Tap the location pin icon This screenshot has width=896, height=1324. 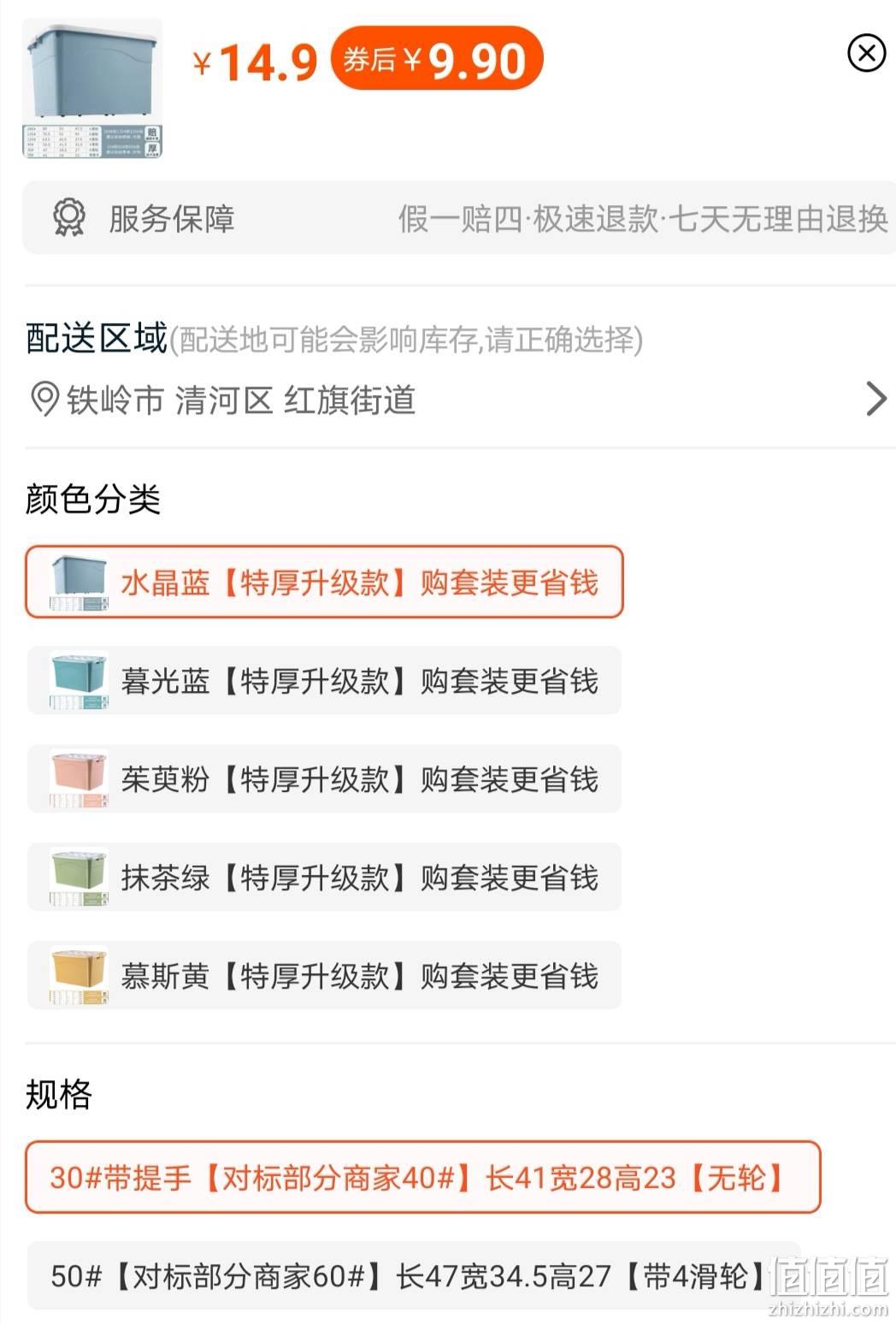pyautogui.click(x=44, y=399)
